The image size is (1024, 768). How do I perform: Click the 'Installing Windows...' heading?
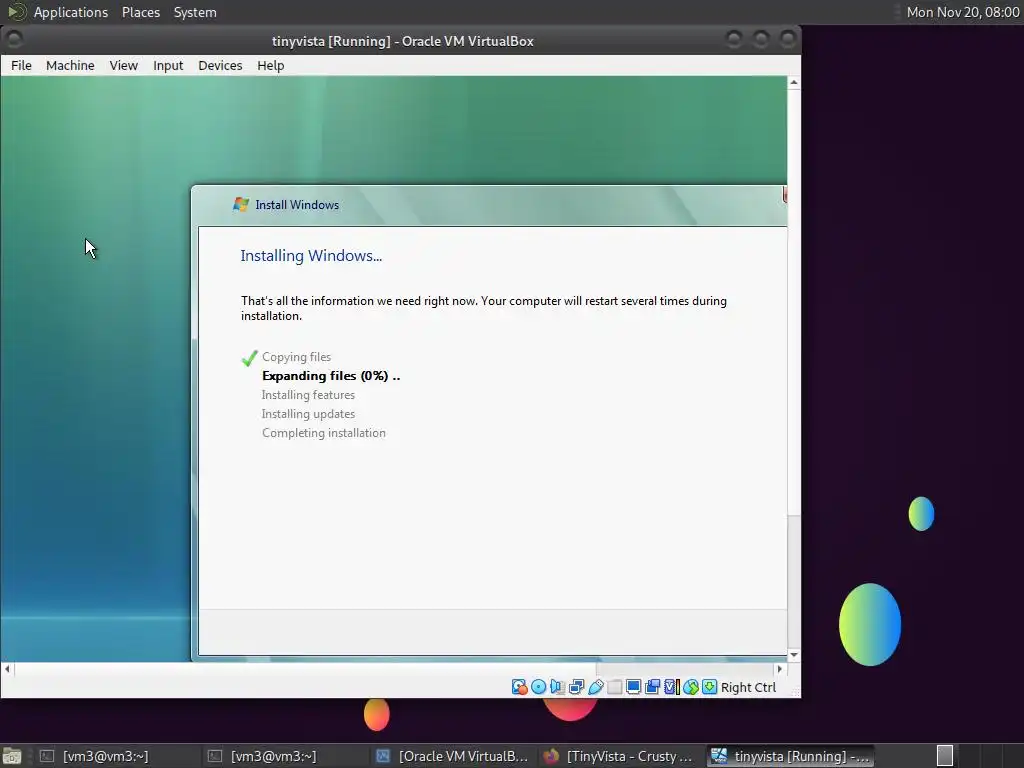[x=311, y=255]
